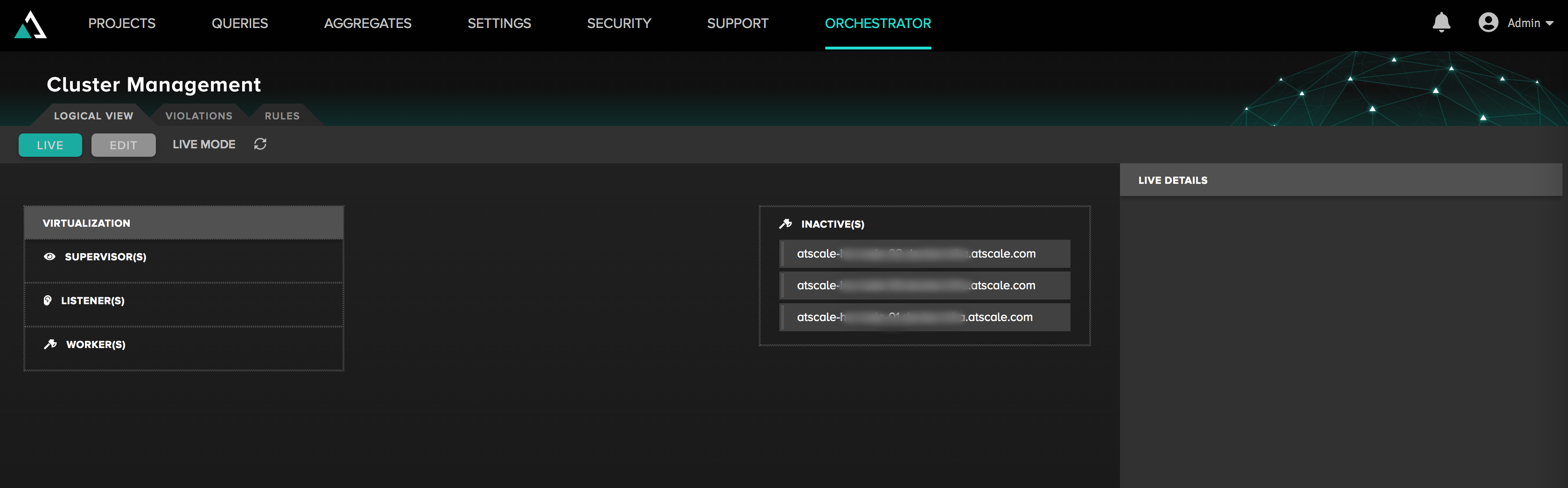Select the second inactive atscale host

point(924,286)
